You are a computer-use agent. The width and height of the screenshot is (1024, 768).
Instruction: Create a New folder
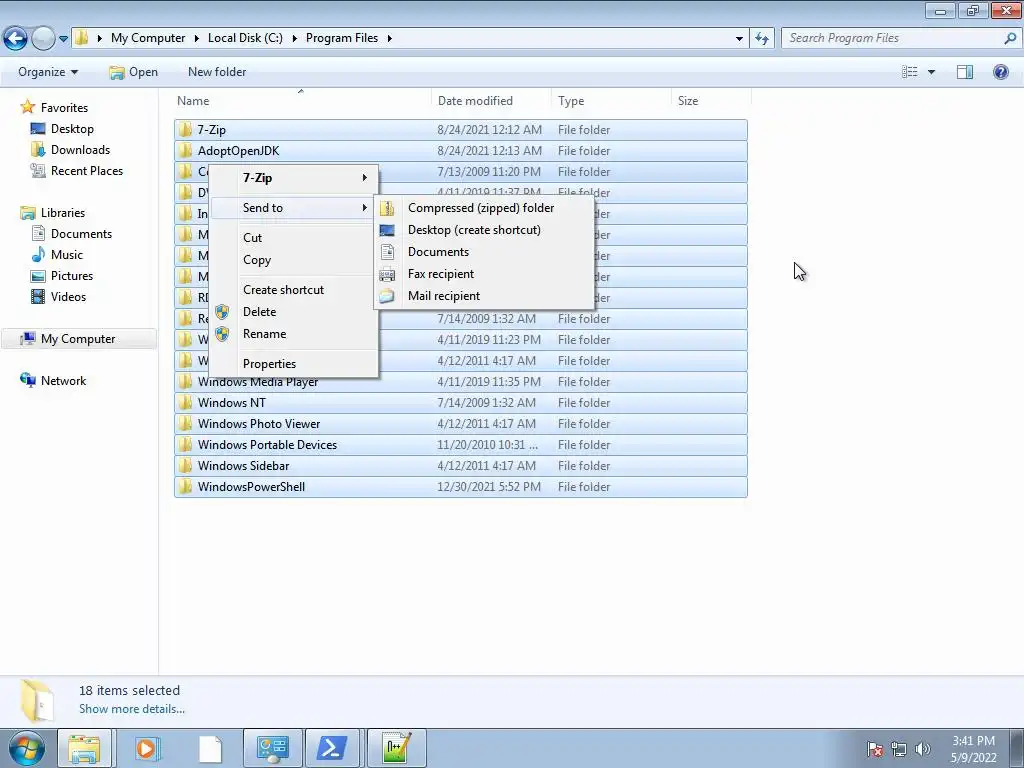(x=217, y=72)
